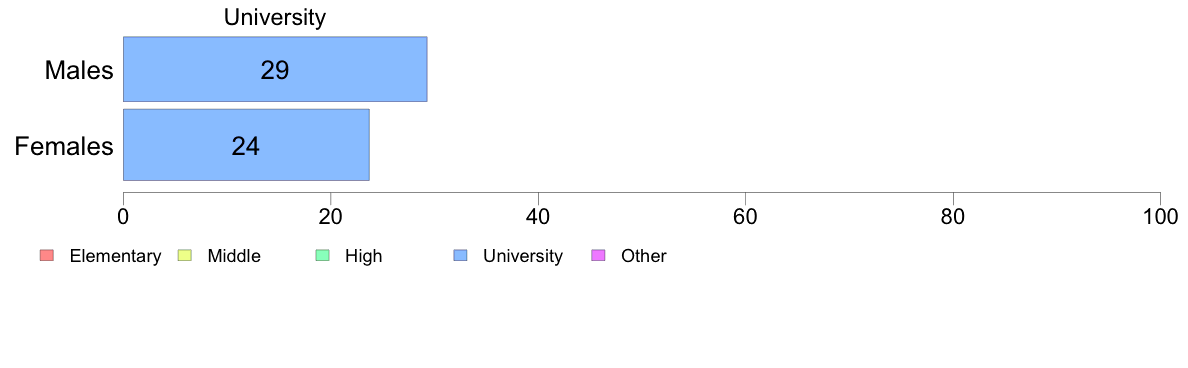
Task: Click the High green legend swatch
Action: 320,256
